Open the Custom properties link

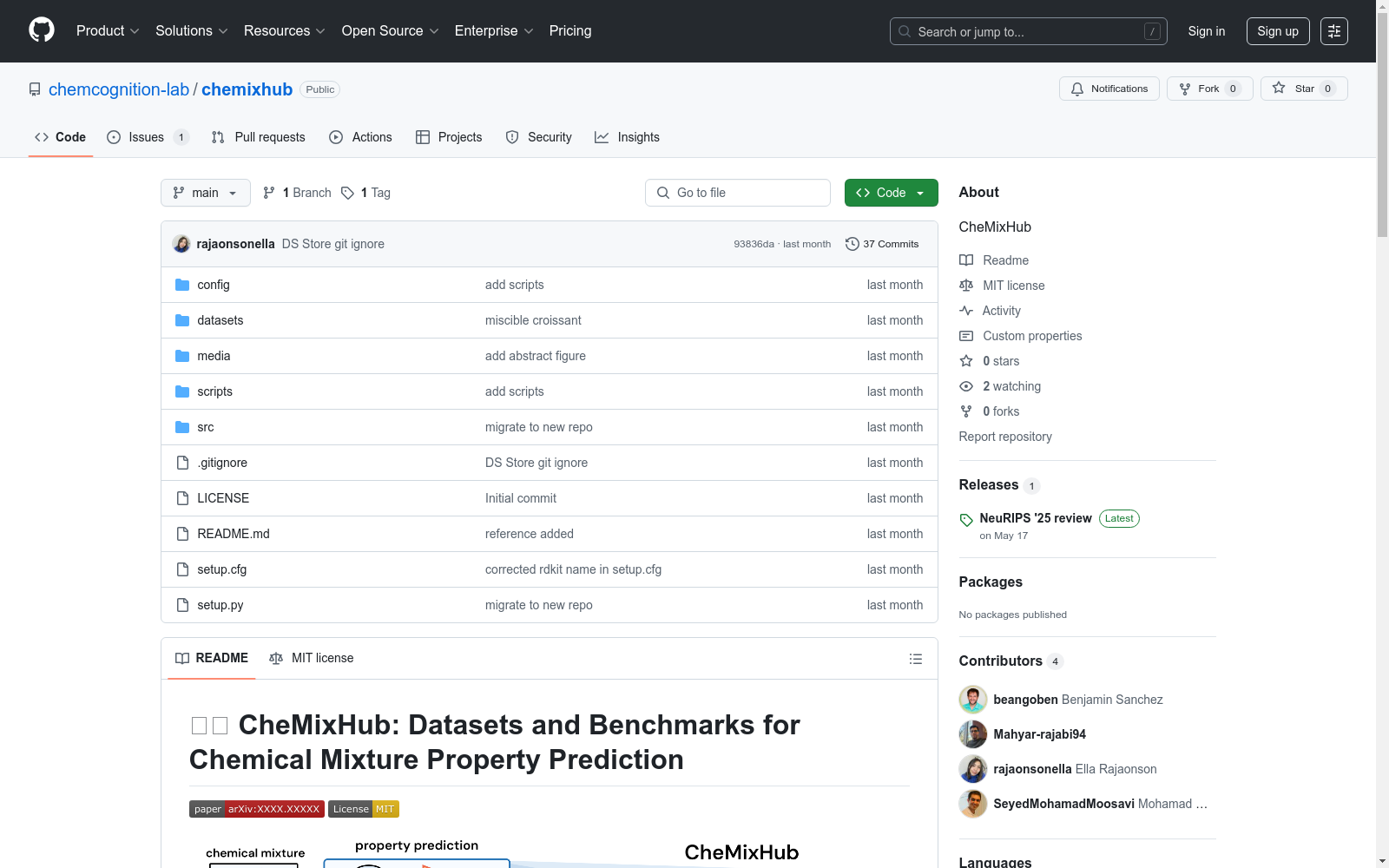pyautogui.click(x=1032, y=336)
